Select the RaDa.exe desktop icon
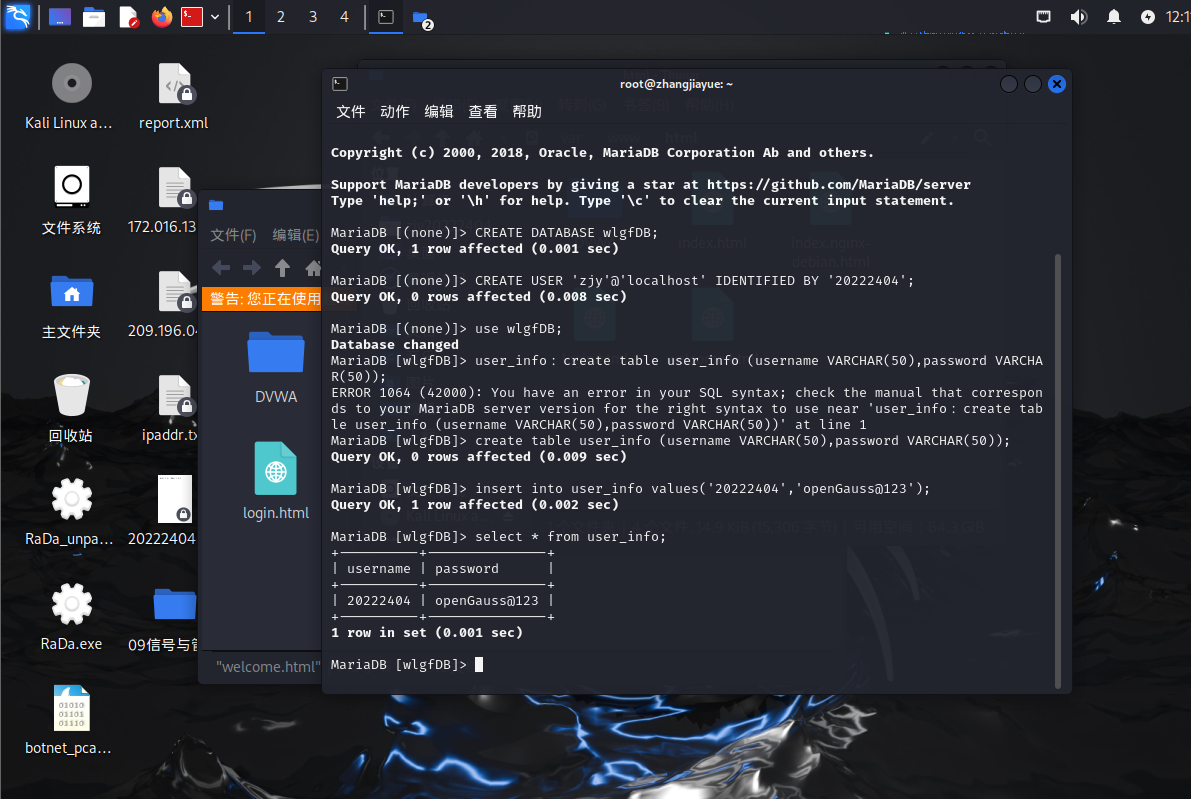The width and height of the screenshot is (1191, 799). [x=71, y=617]
